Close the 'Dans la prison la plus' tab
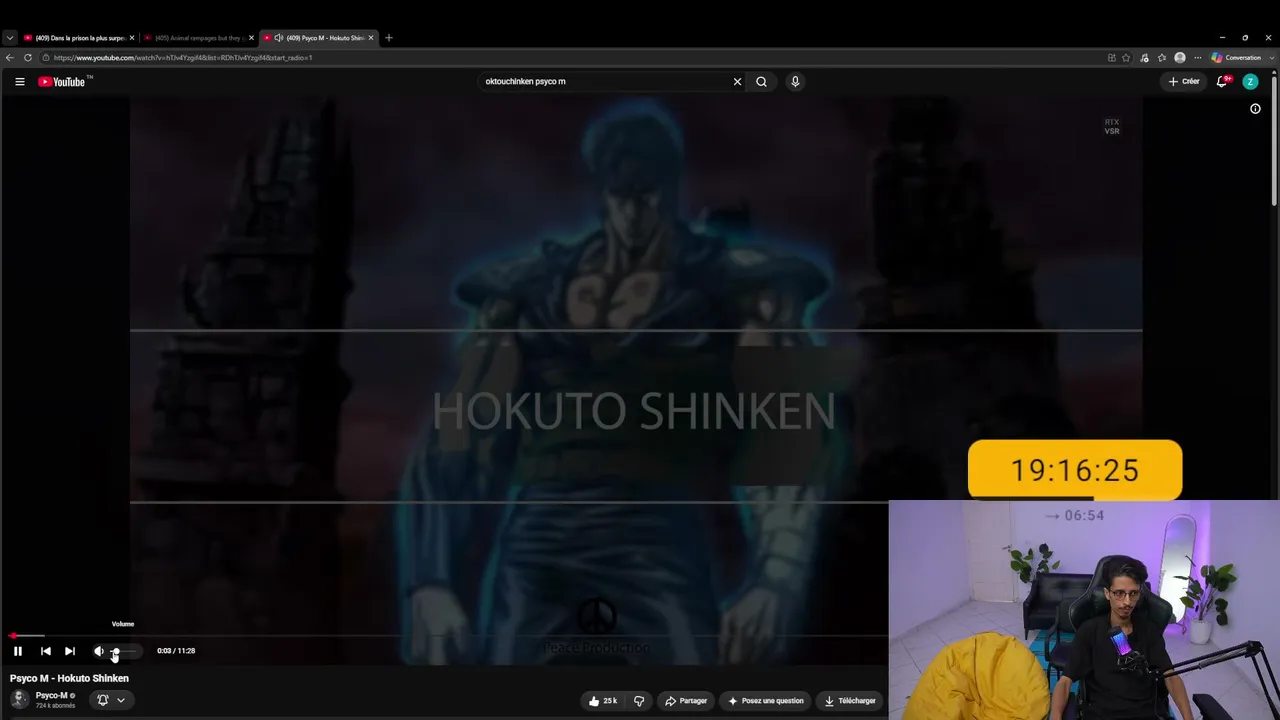The height and width of the screenshot is (720, 1280). point(131,38)
